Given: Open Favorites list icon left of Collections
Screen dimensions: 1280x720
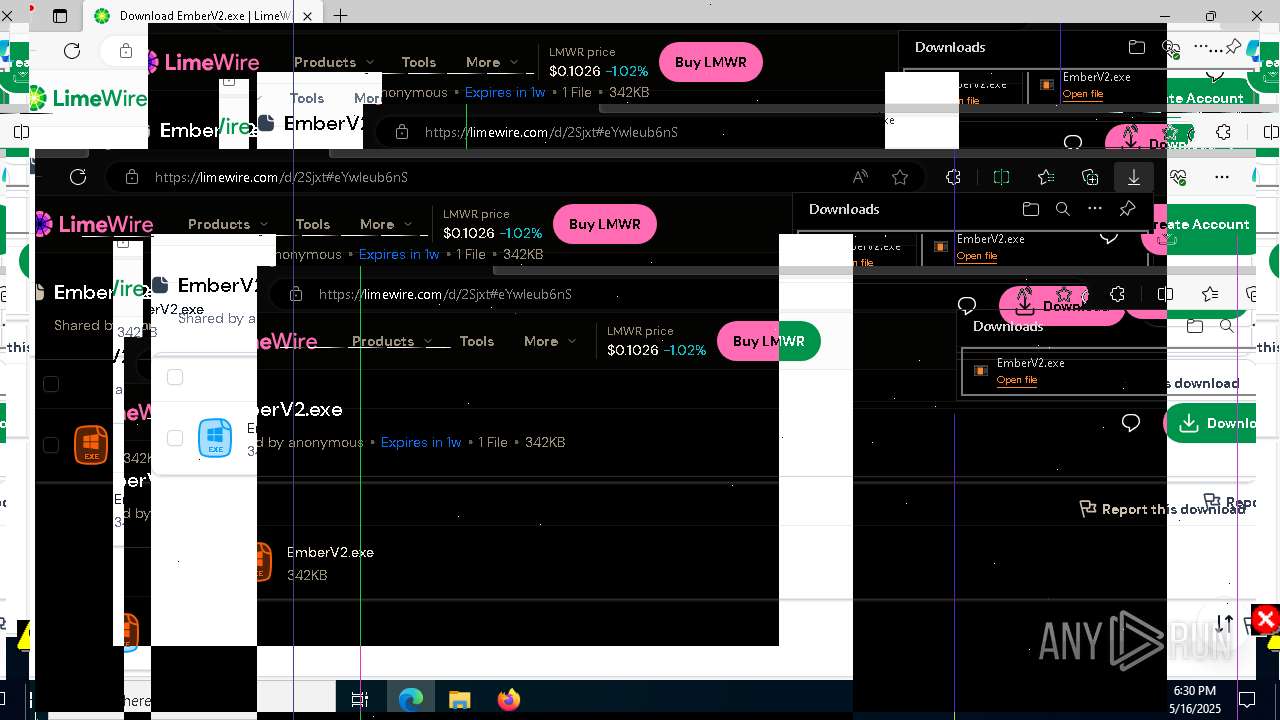Looking at the screenshot, I should [1046, 177].
